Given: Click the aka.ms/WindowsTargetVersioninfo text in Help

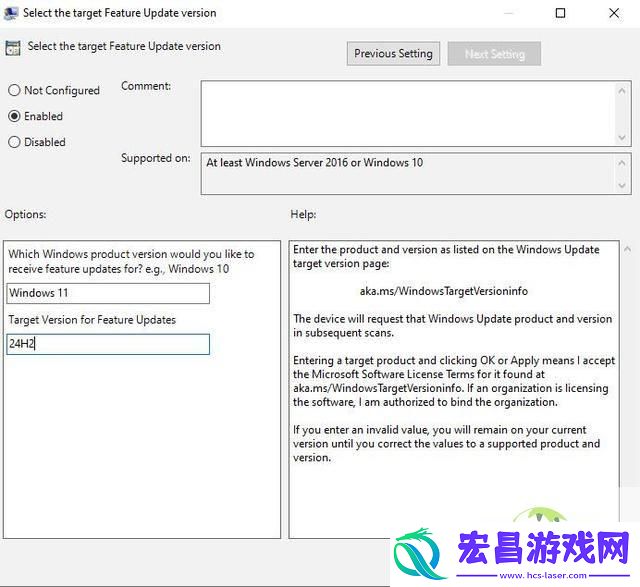Looking at the screenshot, I should click(444, 291).
